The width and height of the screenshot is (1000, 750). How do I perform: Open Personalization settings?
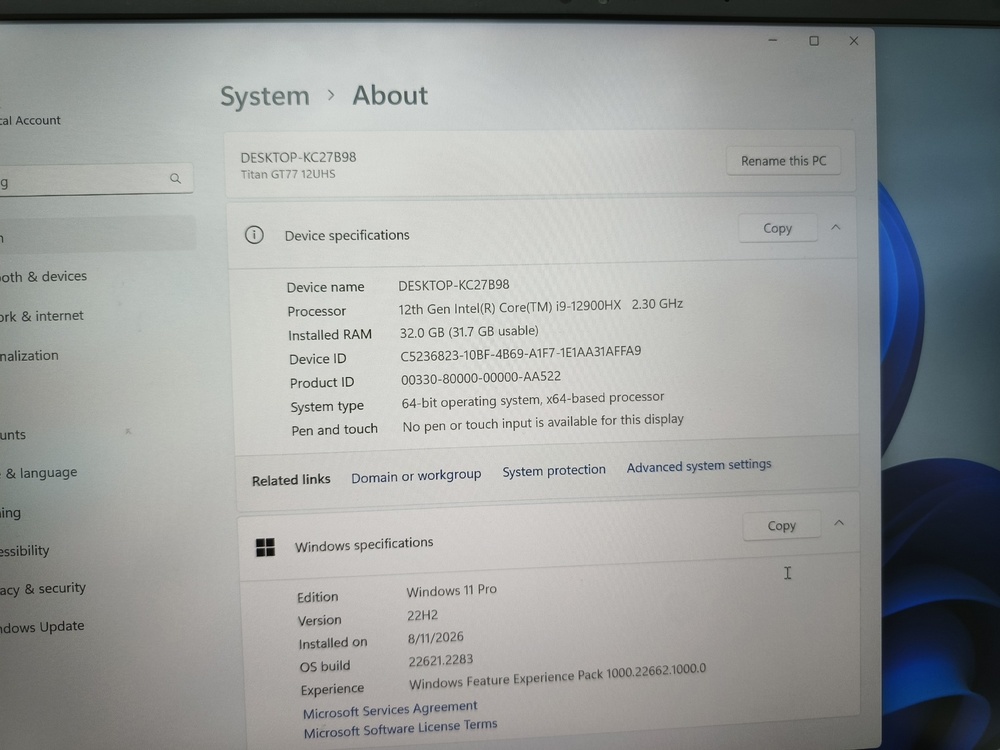[29, 356]
